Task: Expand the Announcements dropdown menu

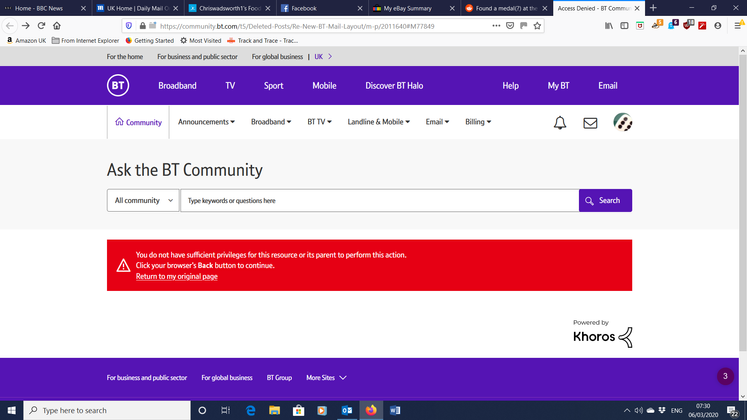Action: [x=206, y=122]
